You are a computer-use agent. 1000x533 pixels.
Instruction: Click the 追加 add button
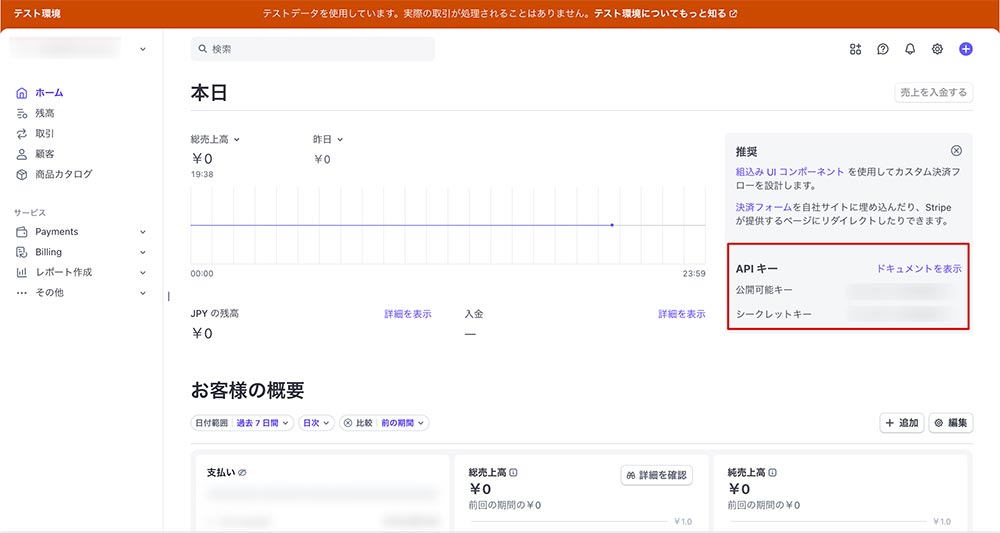pyautogui.click(x=902, y=423)
